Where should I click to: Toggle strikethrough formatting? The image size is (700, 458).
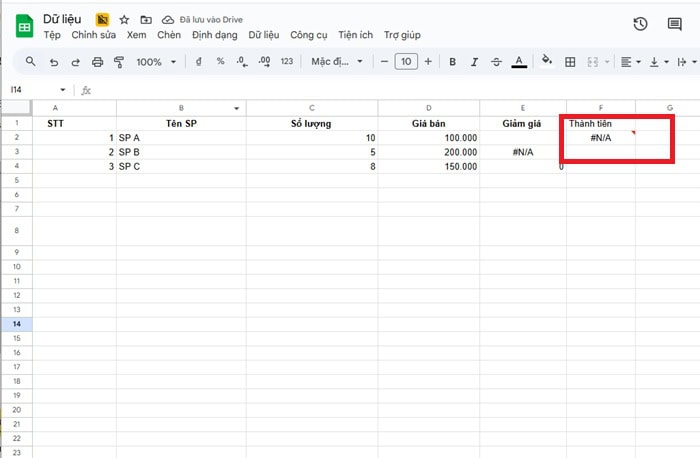496,62
